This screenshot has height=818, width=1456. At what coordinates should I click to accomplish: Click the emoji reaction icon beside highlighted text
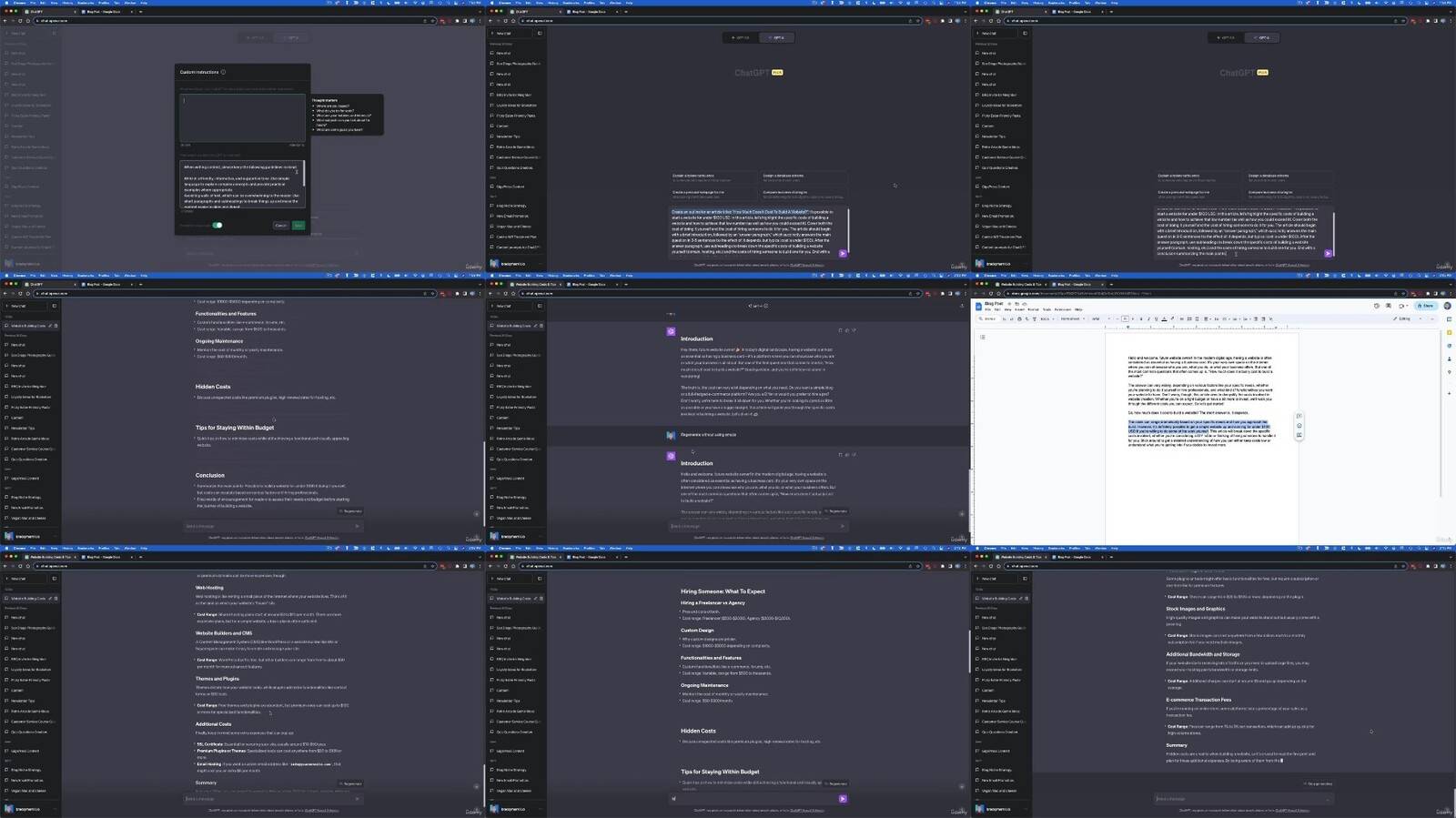[1299, 426]
